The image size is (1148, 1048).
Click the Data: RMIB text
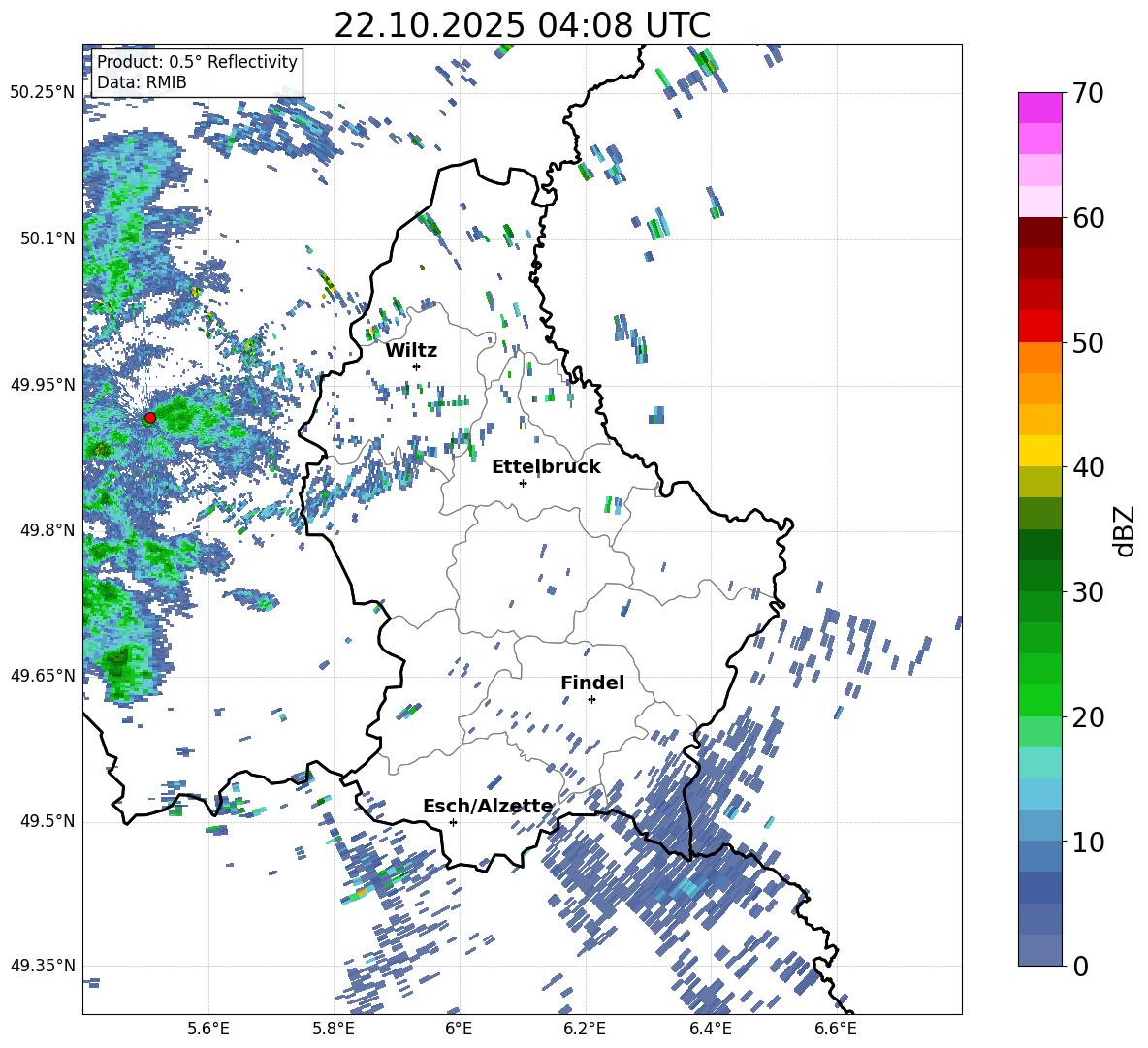click(x=142, y=82)
